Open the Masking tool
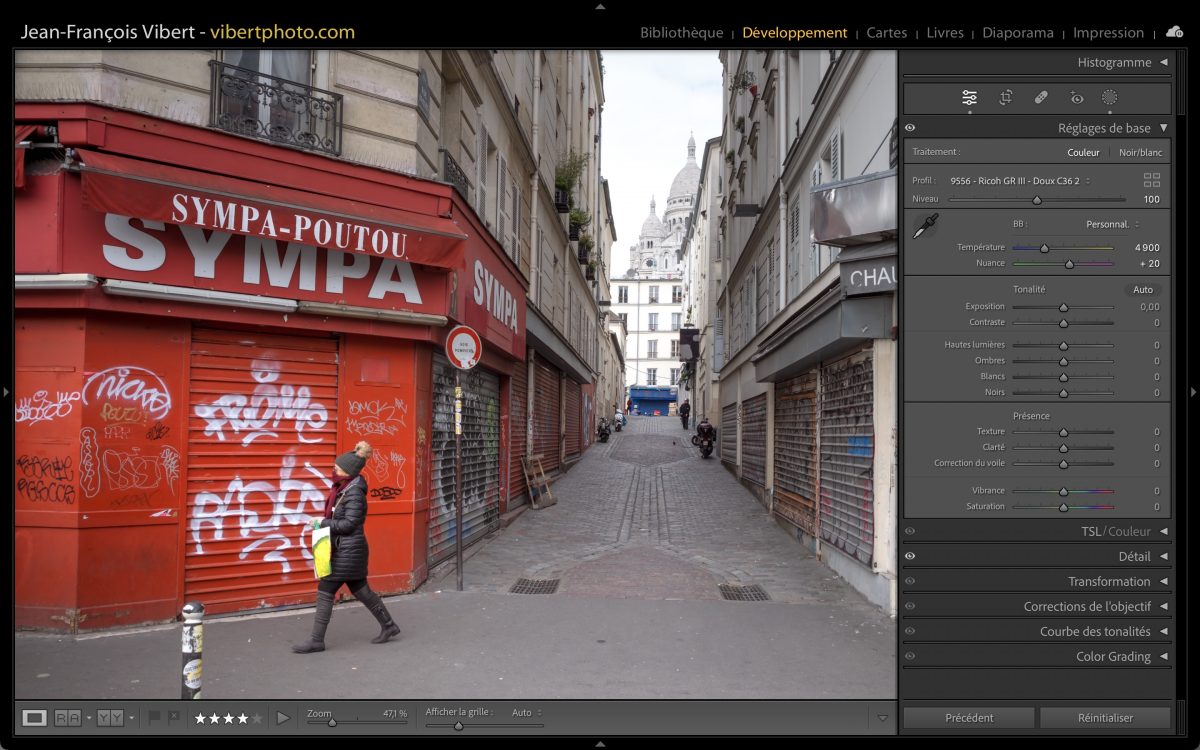The image size is (1200, 750). click(1109, 98)
